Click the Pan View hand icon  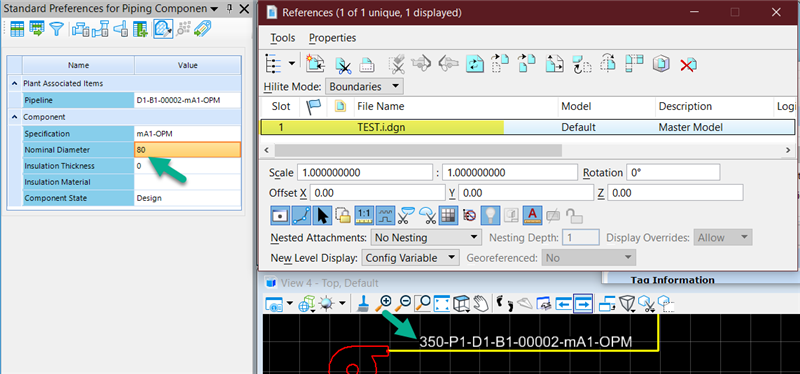(x=480, y=304)
